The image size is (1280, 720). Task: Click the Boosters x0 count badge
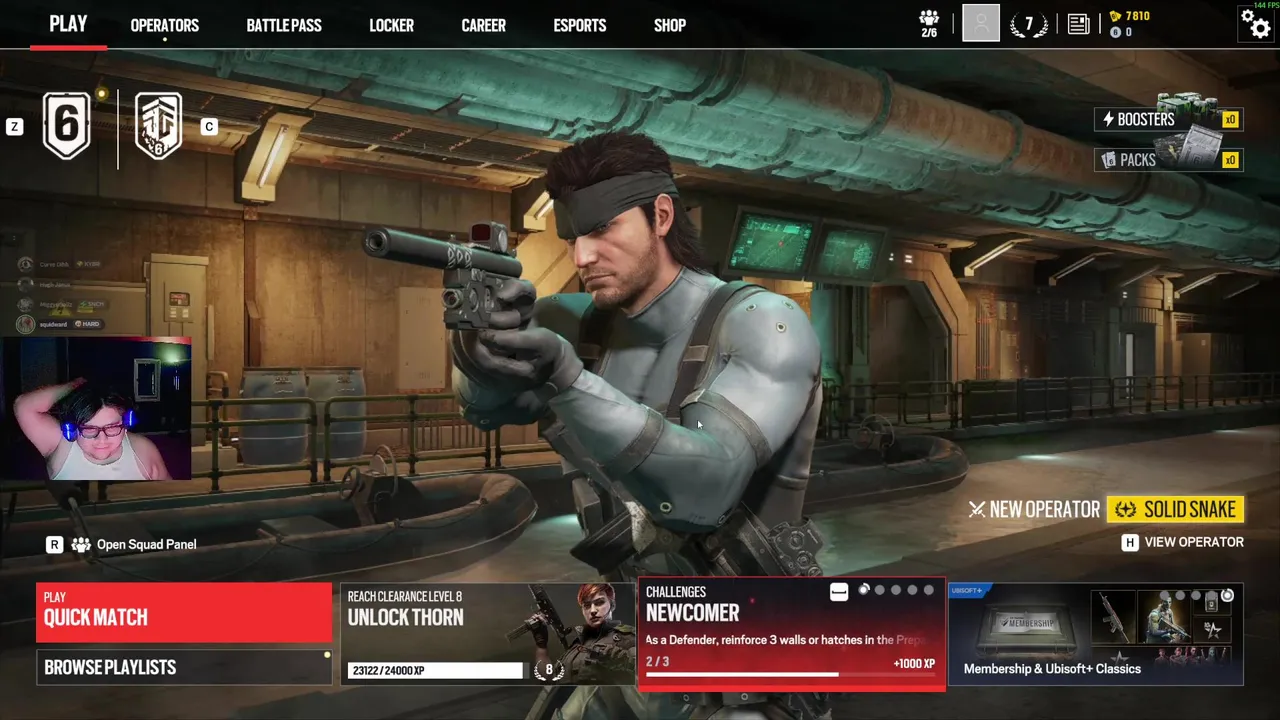pyautogui.click(x=1230, y=120)
